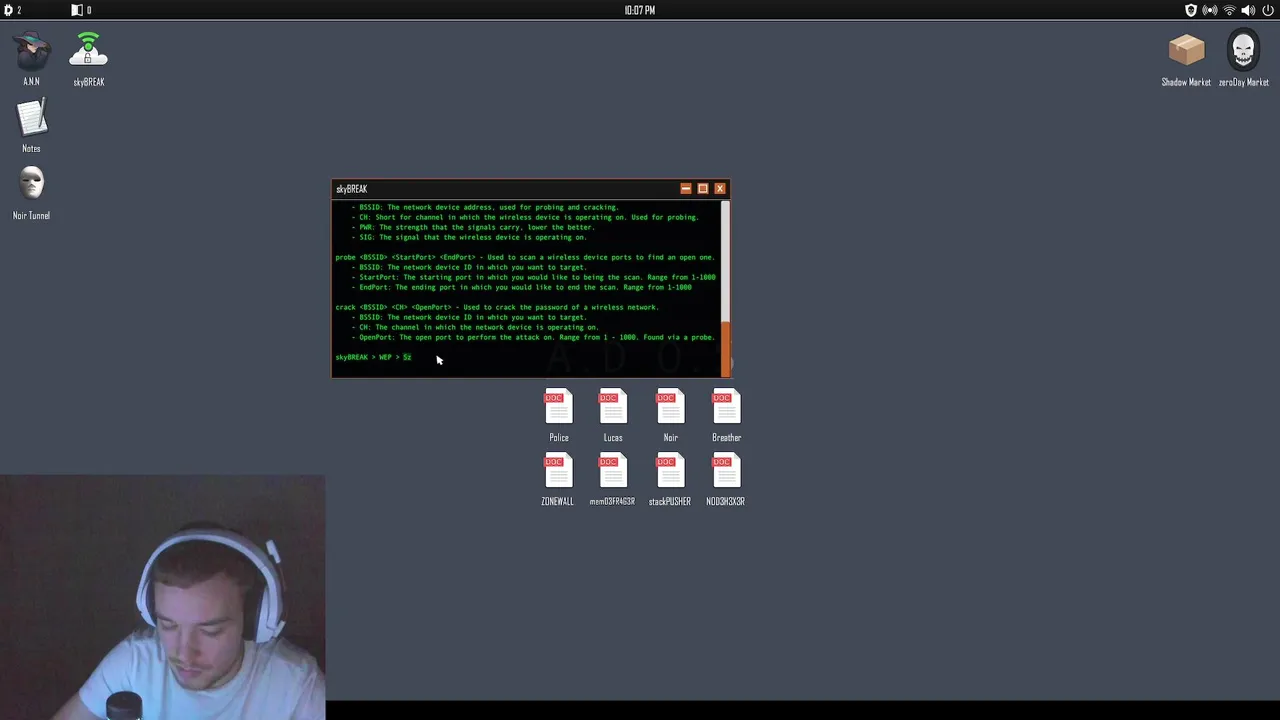Click the speaker volume icon
The height and width of the screenshot is (720, 1280).
(x=1248, y=10)
